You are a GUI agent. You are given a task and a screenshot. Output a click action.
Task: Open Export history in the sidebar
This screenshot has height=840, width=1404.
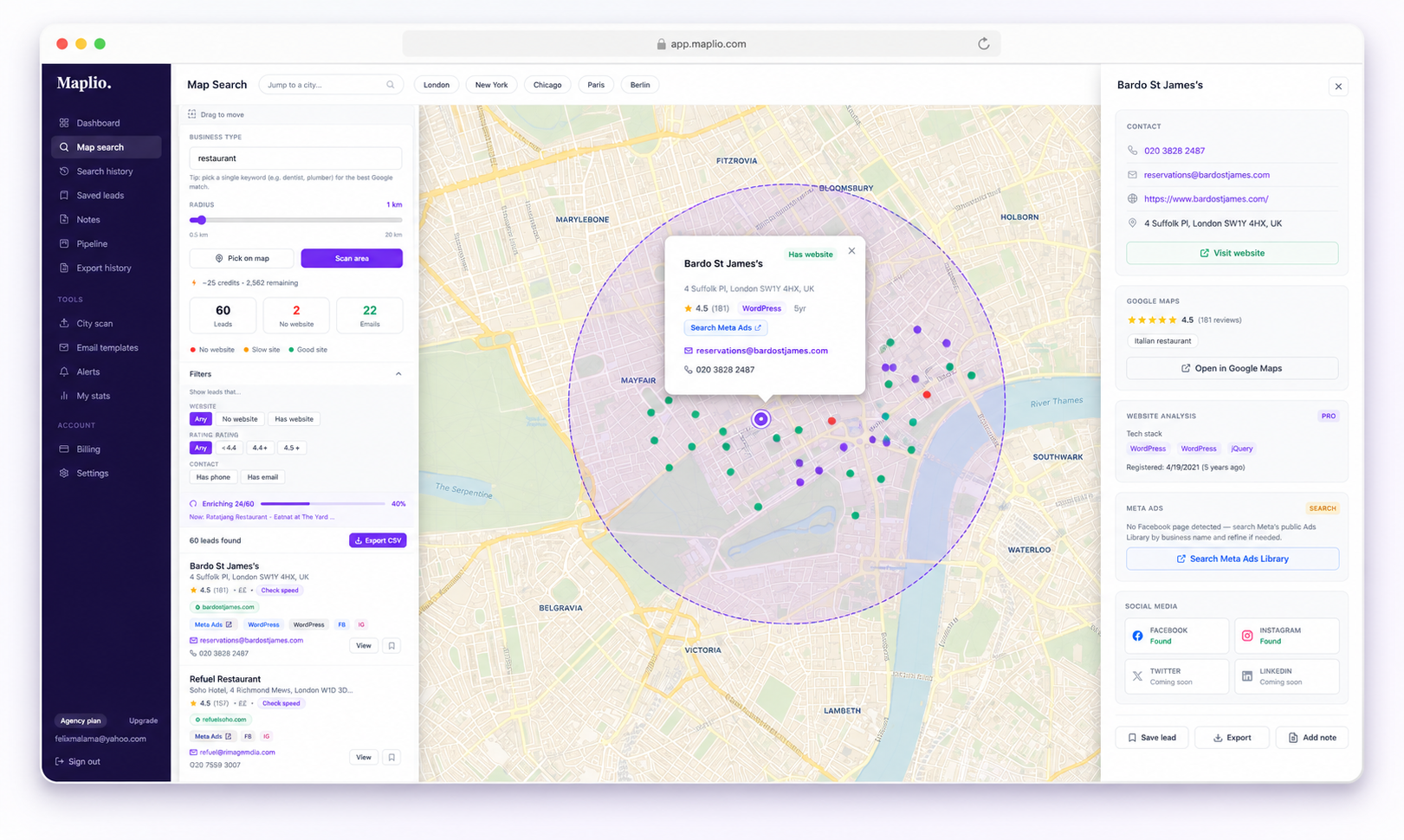click(106, 268)
